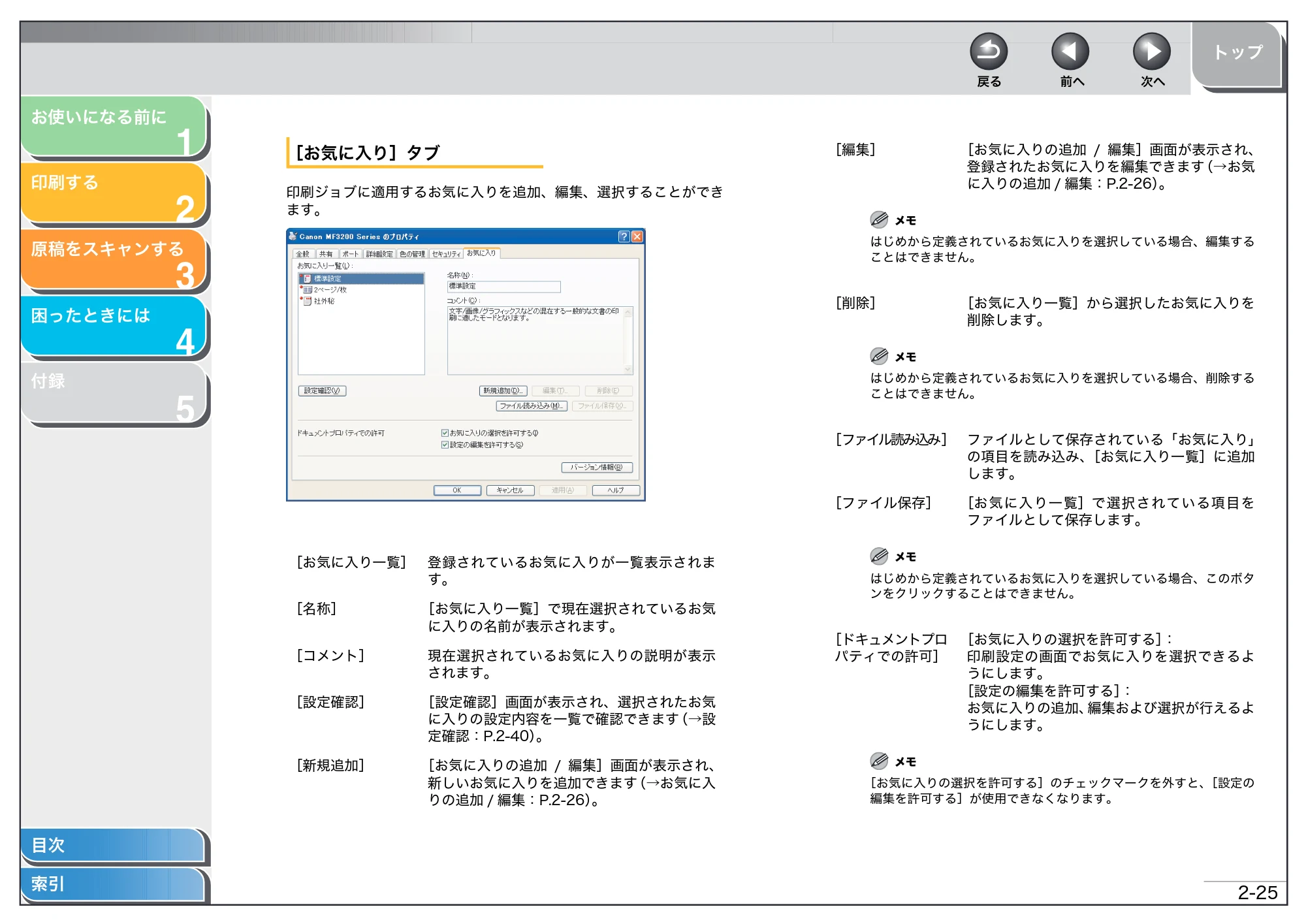Open chapter 4 困ったときには
1306x924 pixels.
(114, 327)
